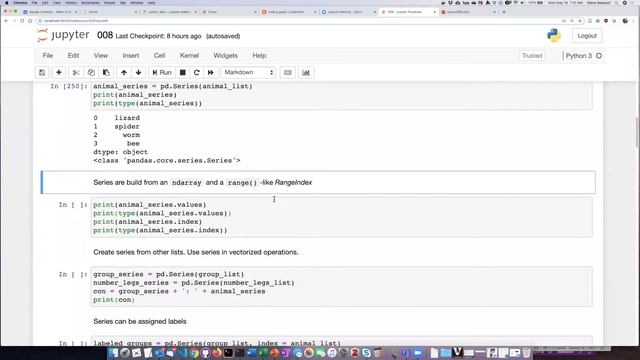Click the bar chart toolbar icon
The width and height of the screenshot is (640, 360).
(306, 73)
